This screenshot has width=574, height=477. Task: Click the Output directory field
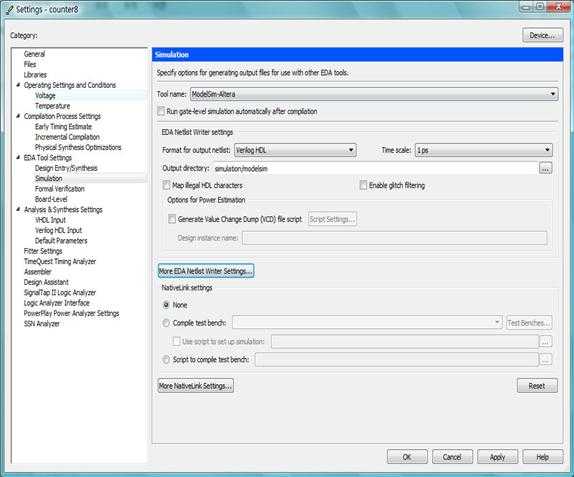tap(375, 168)
